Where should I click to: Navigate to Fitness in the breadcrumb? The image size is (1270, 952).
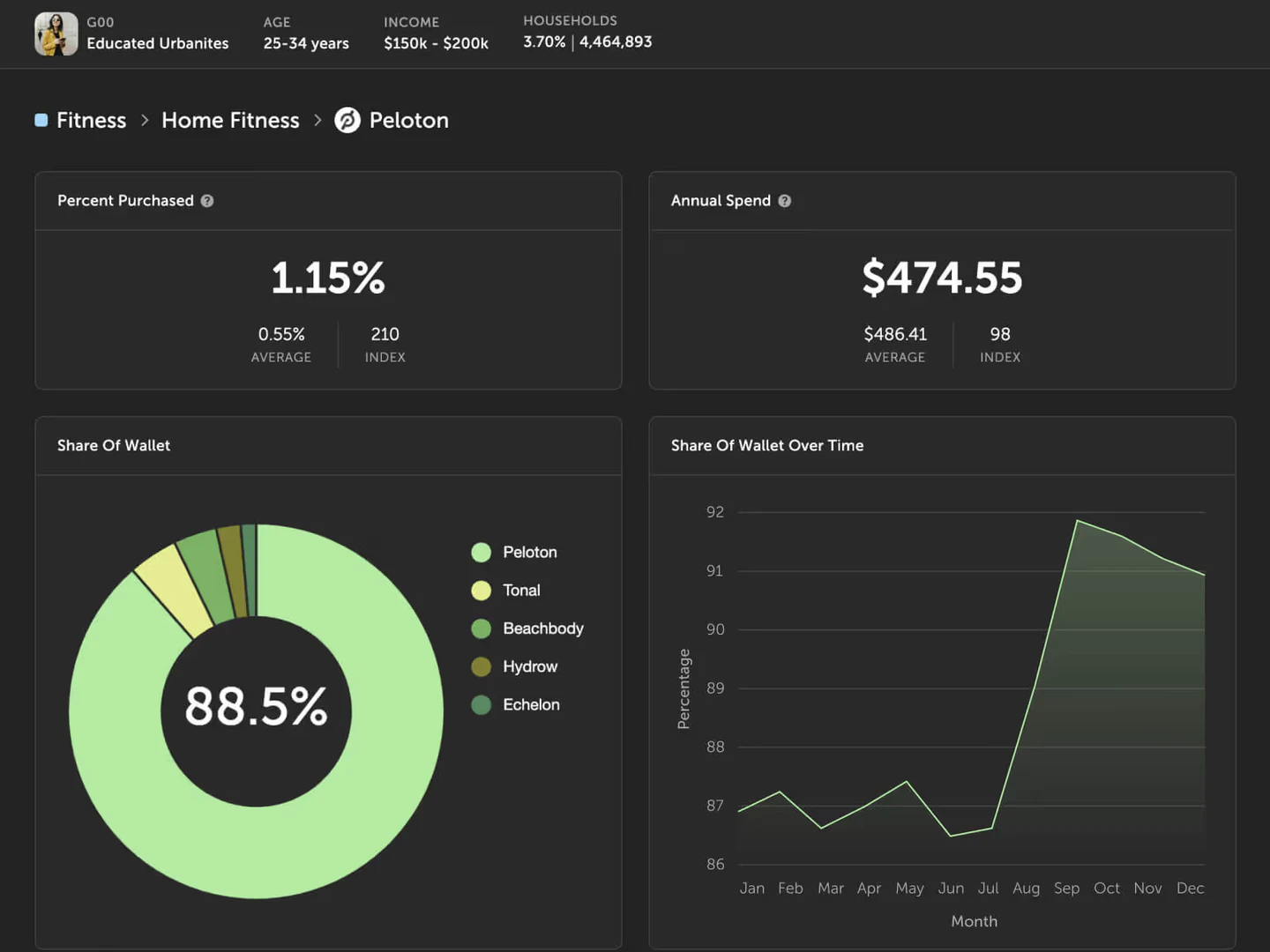(91, 120)
